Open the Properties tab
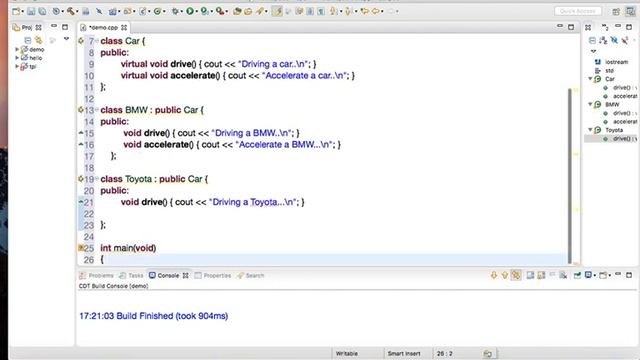640x360 pixels. click(213, 276)
